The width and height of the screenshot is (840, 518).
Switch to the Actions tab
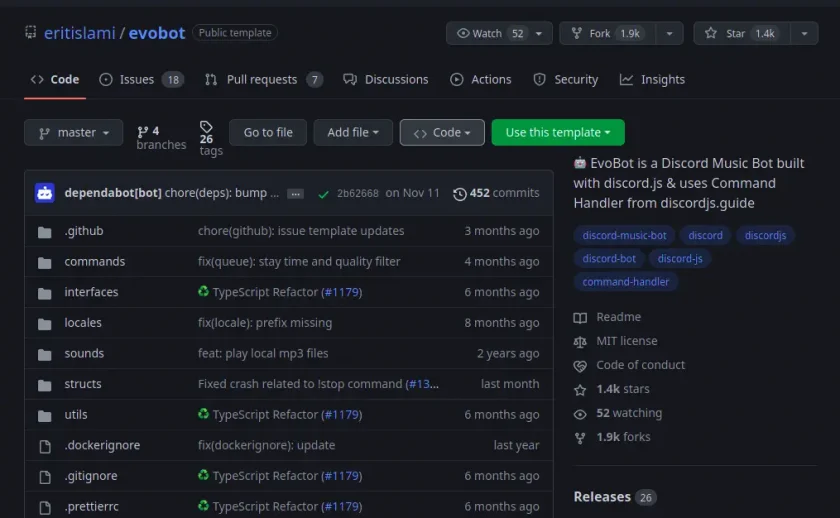pyautogui.click(x=481, y=79)
